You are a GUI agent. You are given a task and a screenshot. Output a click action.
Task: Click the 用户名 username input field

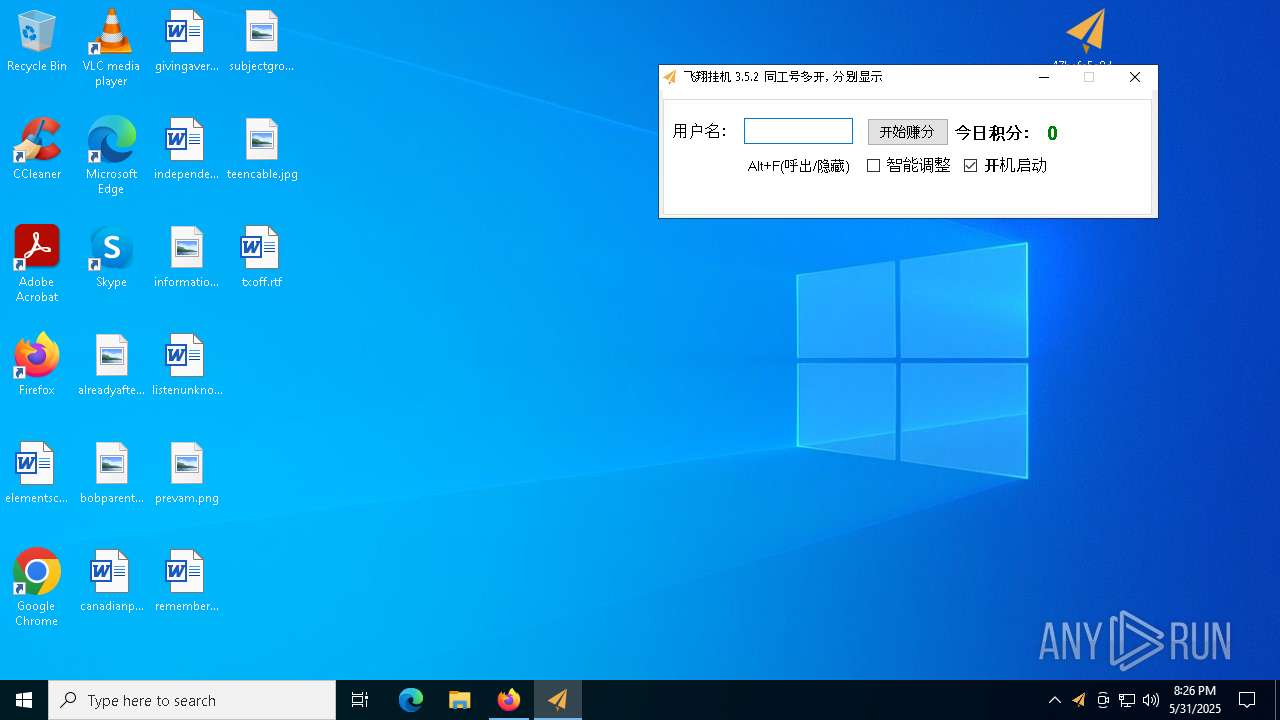[798, 131]
